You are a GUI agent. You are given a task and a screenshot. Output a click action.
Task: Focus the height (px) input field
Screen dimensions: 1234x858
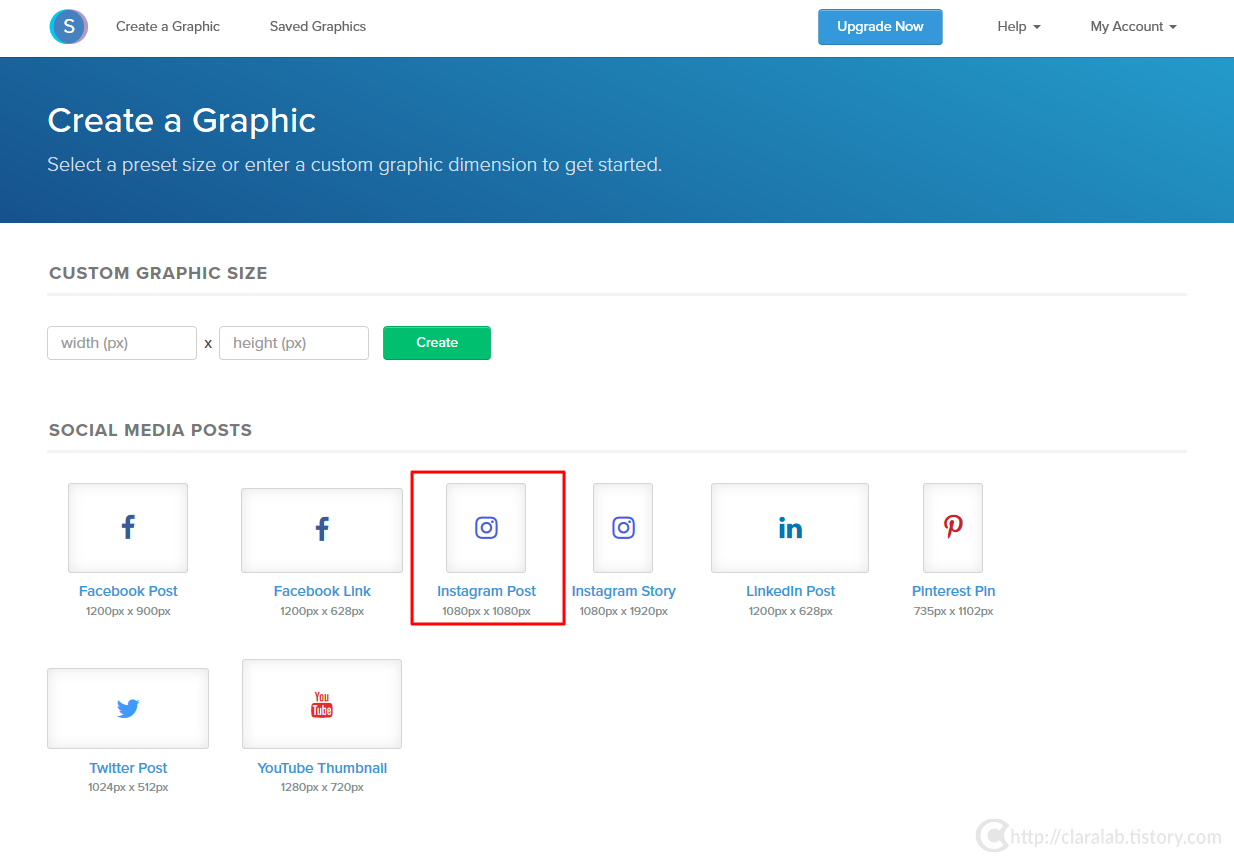(294, 343)
